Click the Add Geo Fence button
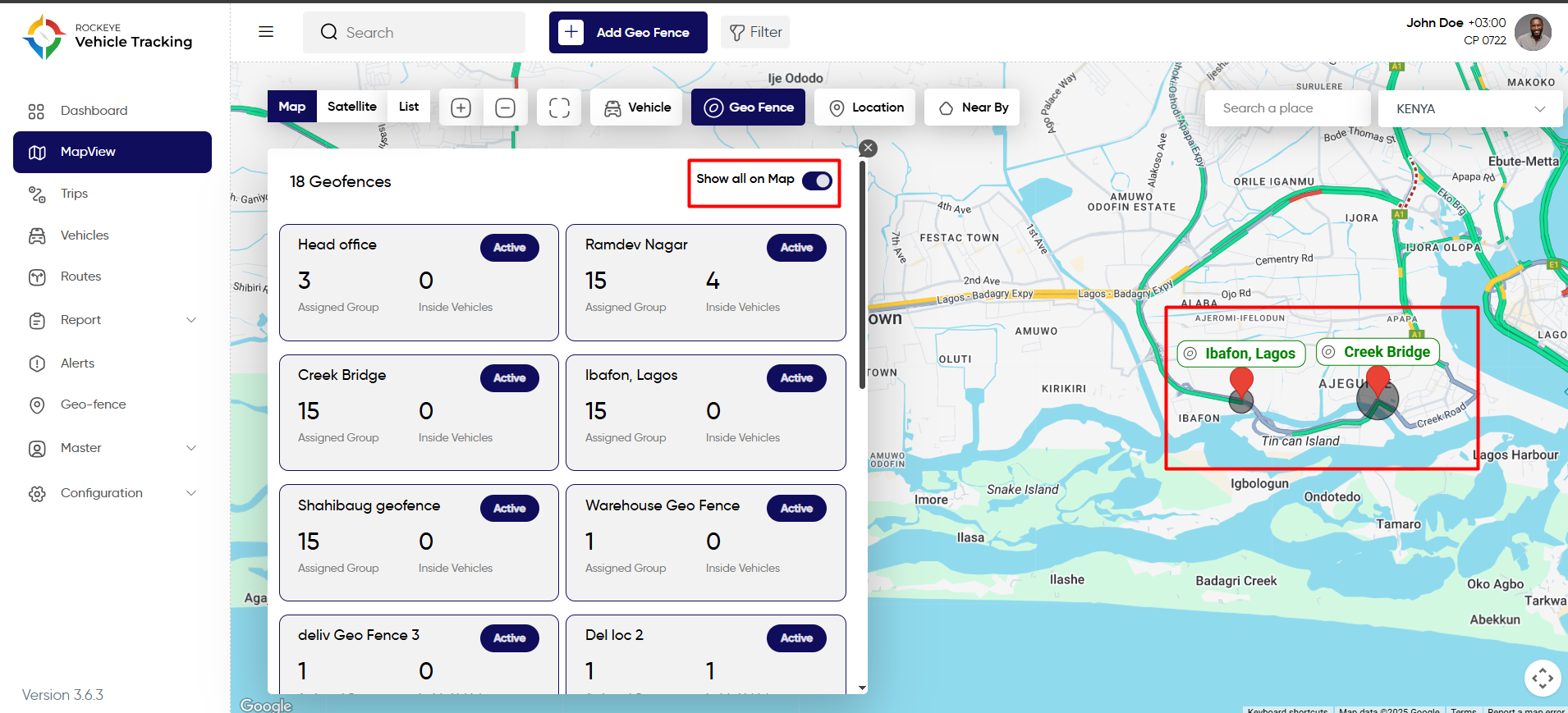The height and width of the screenshot is (713, 1568). pyautogui.click(x=628, y=32)
